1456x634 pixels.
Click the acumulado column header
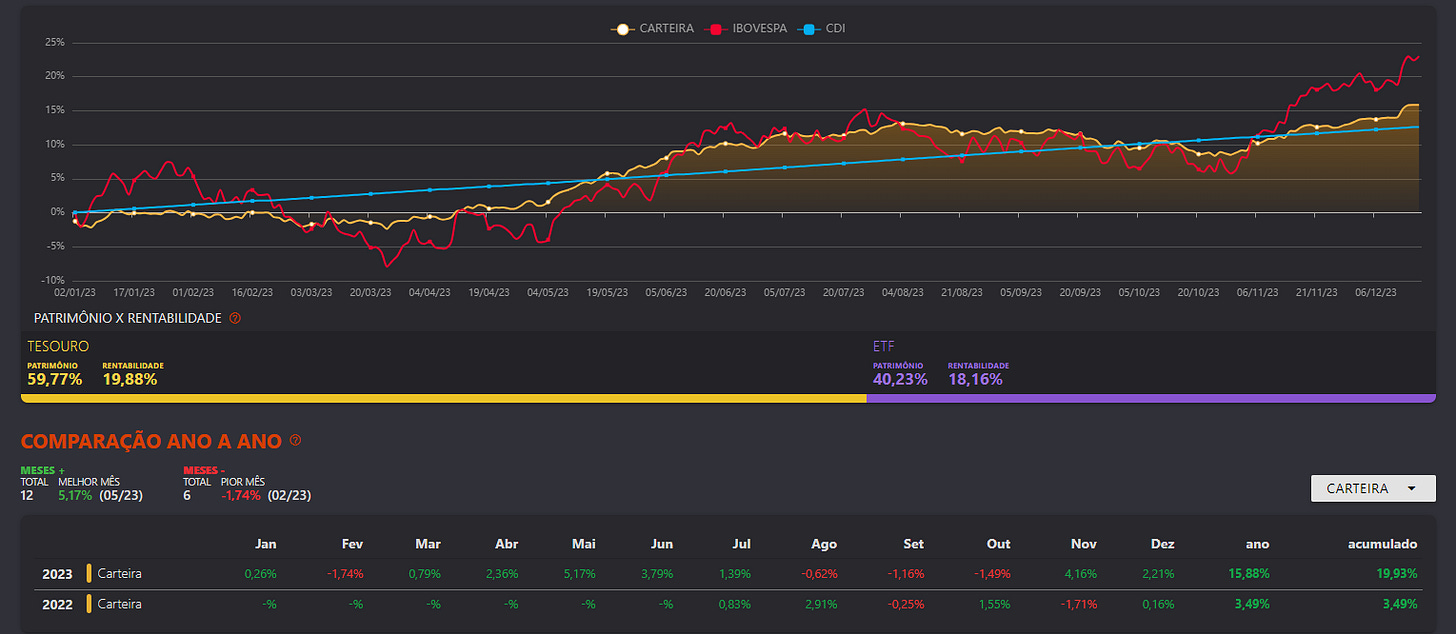click(1384, 544)
